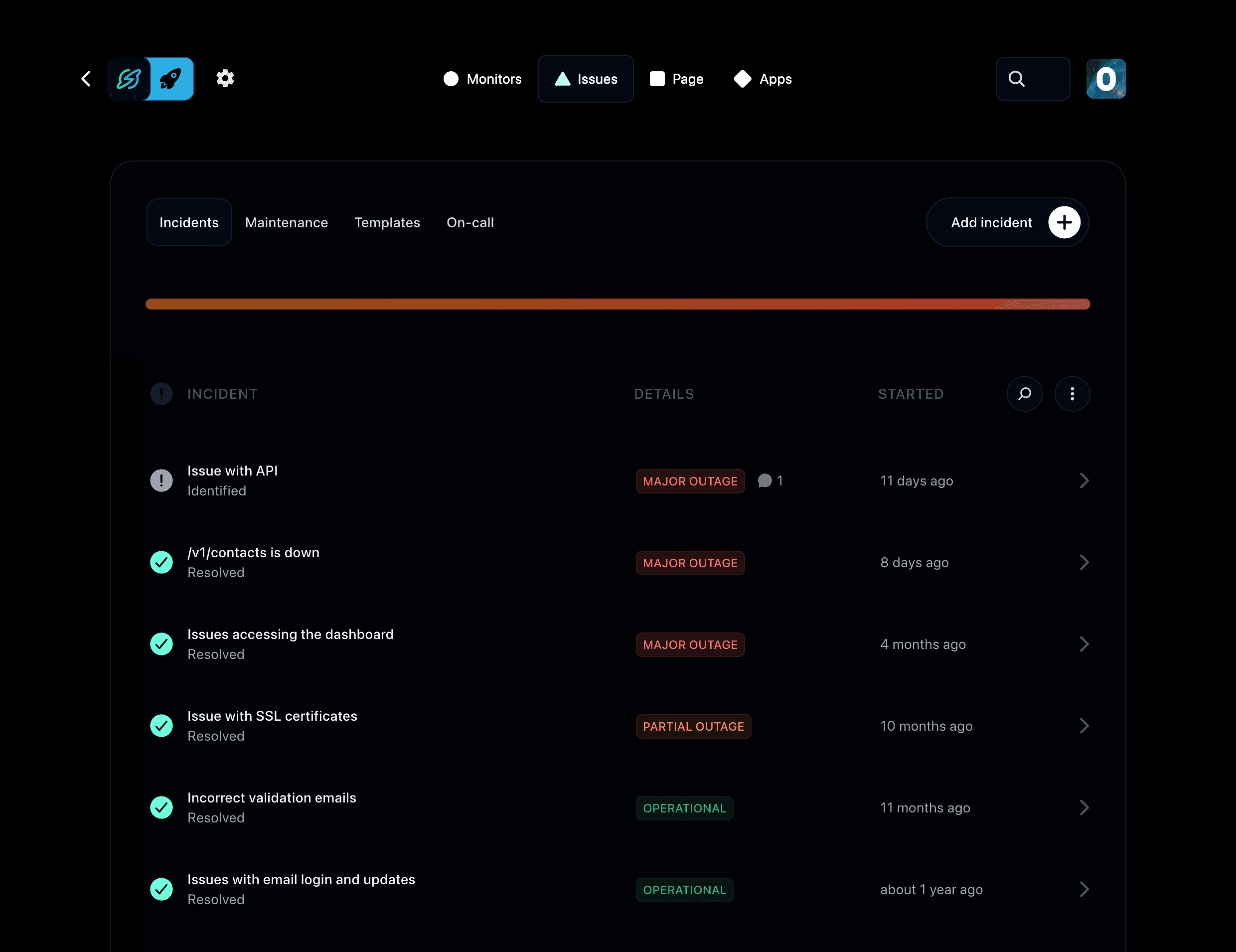Viewport: 1236px width, 952px height.
Task: Expand the Issue with API incident
Action: point(1083,480)
